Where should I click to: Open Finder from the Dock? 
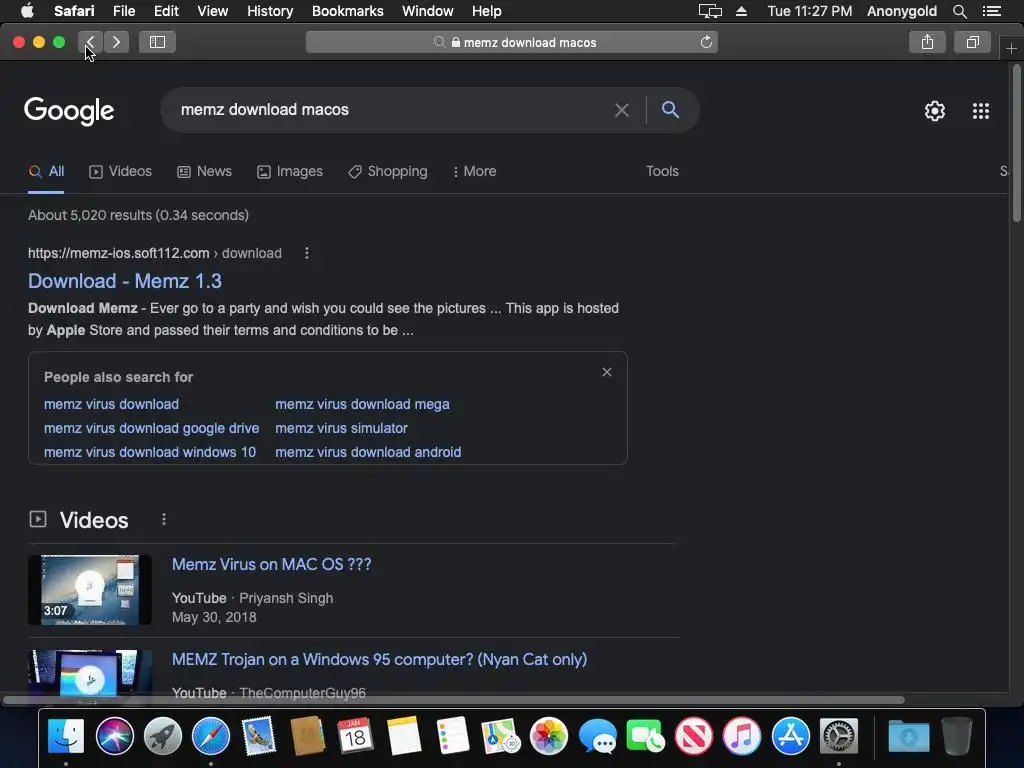point(66,736)
